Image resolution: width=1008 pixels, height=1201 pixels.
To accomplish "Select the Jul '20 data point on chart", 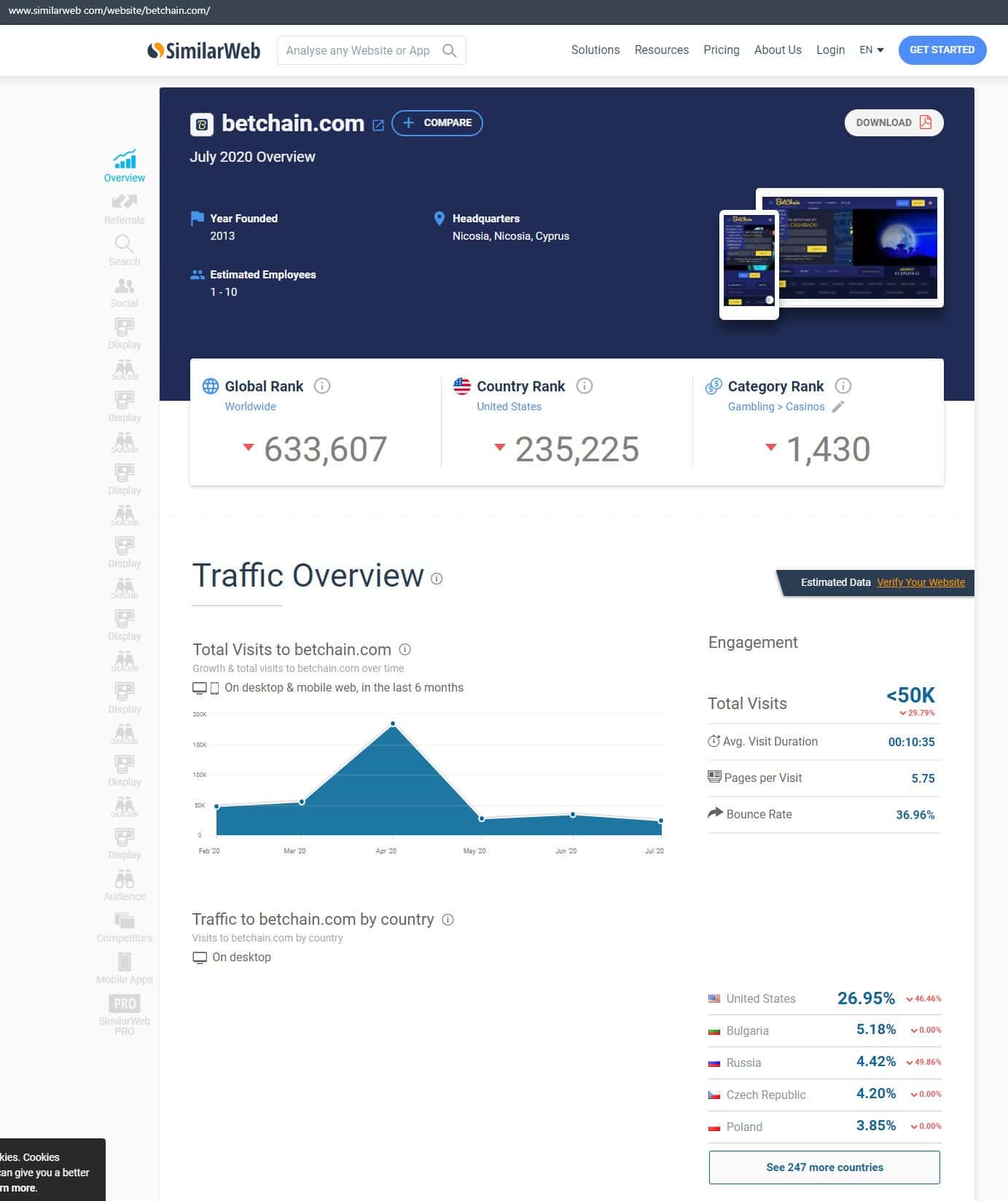I will [661, 821].
